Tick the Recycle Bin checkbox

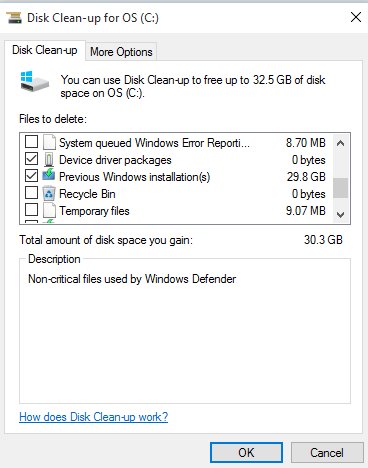pyautogui.click(x=32, y=193)
